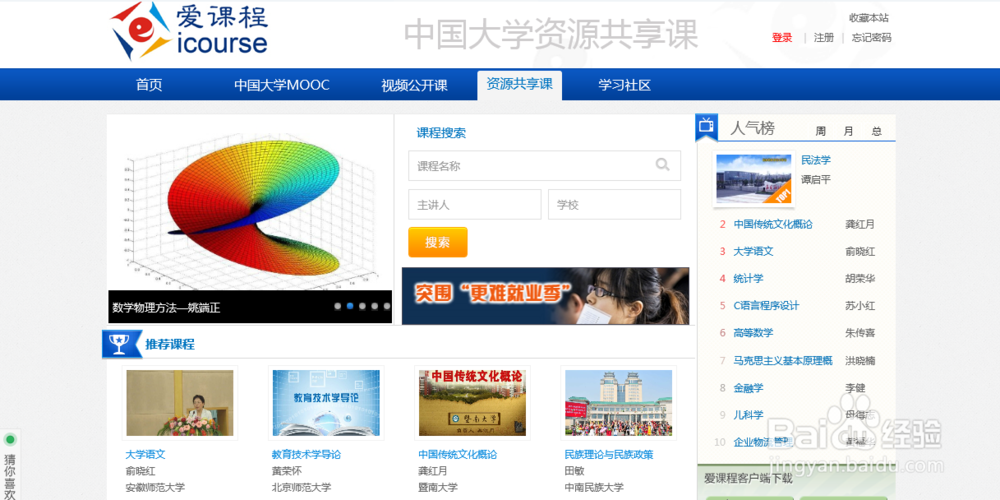Open the 数学物理方法 carousel image
1000x500 pixels.
point(250,209)
